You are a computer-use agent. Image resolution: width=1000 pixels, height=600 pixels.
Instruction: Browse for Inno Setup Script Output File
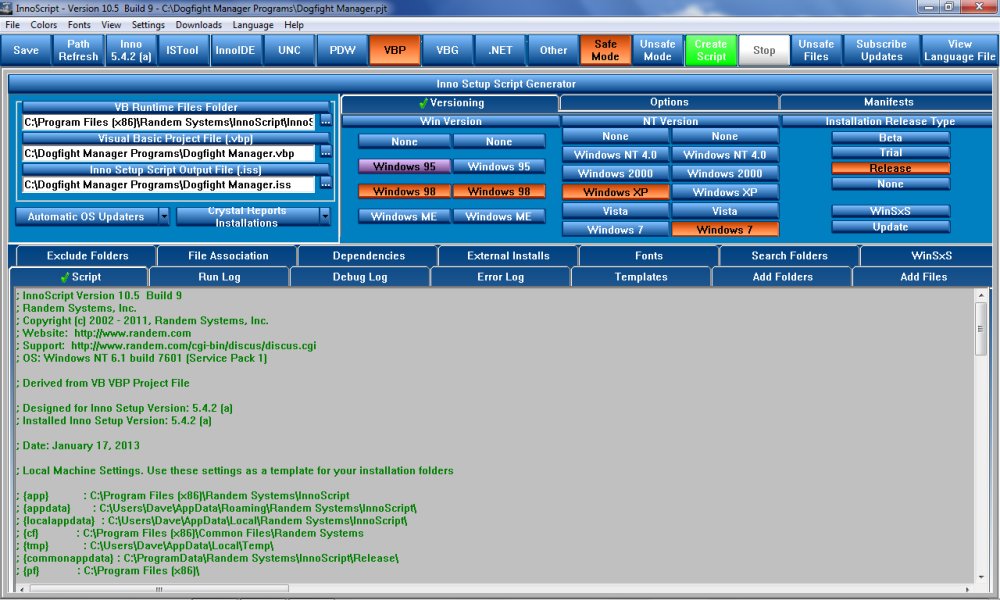(x=326, y=184)
